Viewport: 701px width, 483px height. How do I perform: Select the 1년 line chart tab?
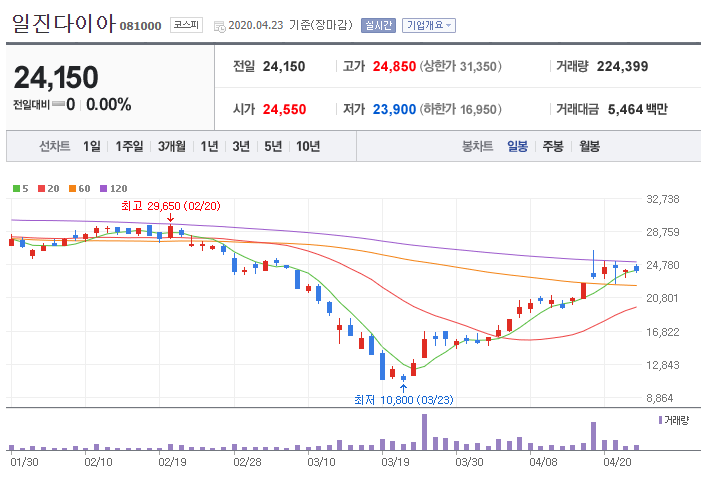point(209,146)
